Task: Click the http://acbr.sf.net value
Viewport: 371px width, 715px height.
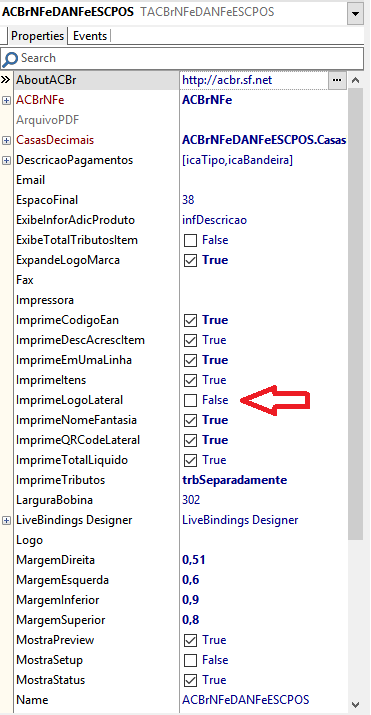Action: (227, 80)
